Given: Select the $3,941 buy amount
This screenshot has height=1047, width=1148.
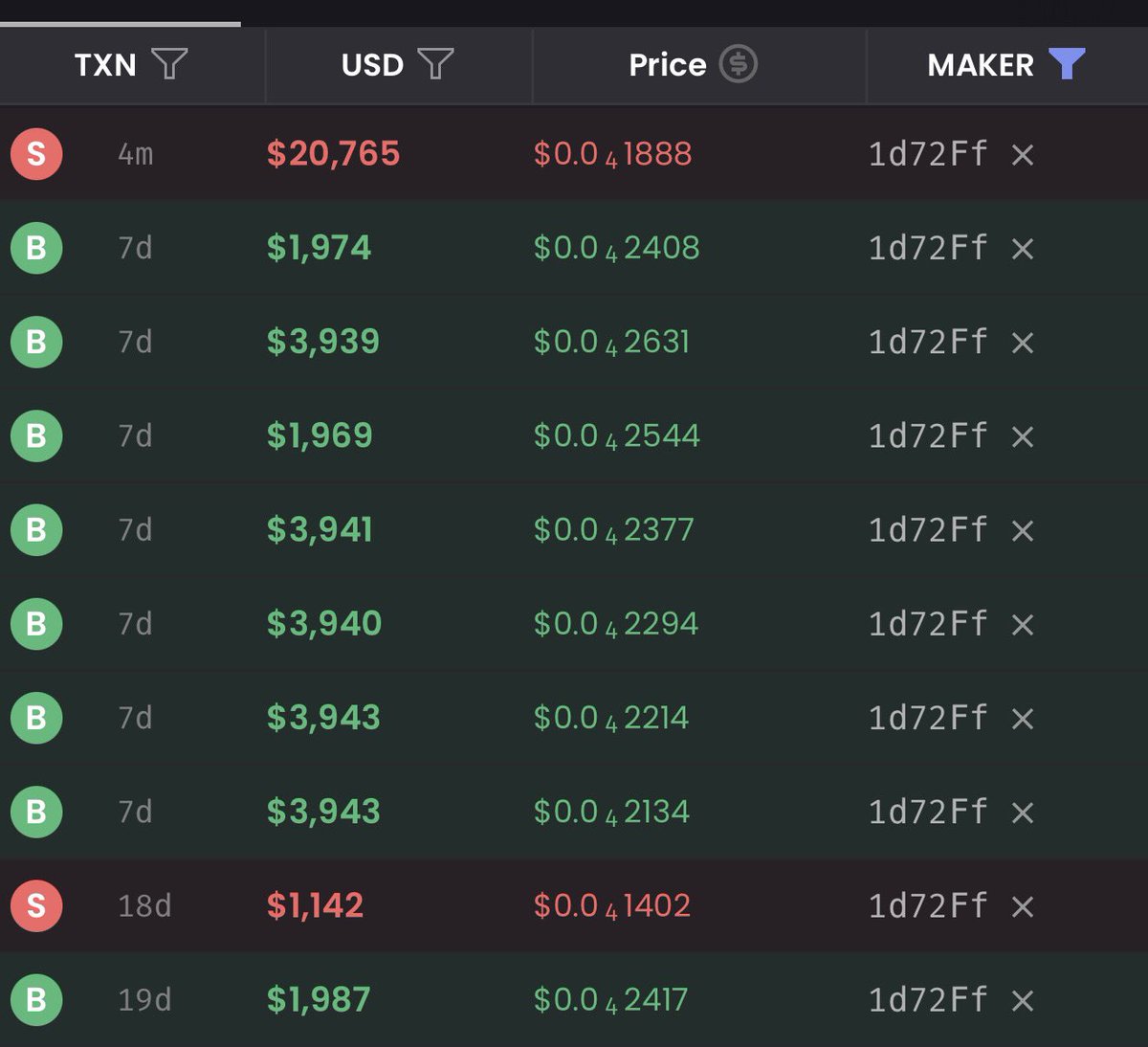Looking at the screenshot, I should pyautogui.click(x=320, y=529).
